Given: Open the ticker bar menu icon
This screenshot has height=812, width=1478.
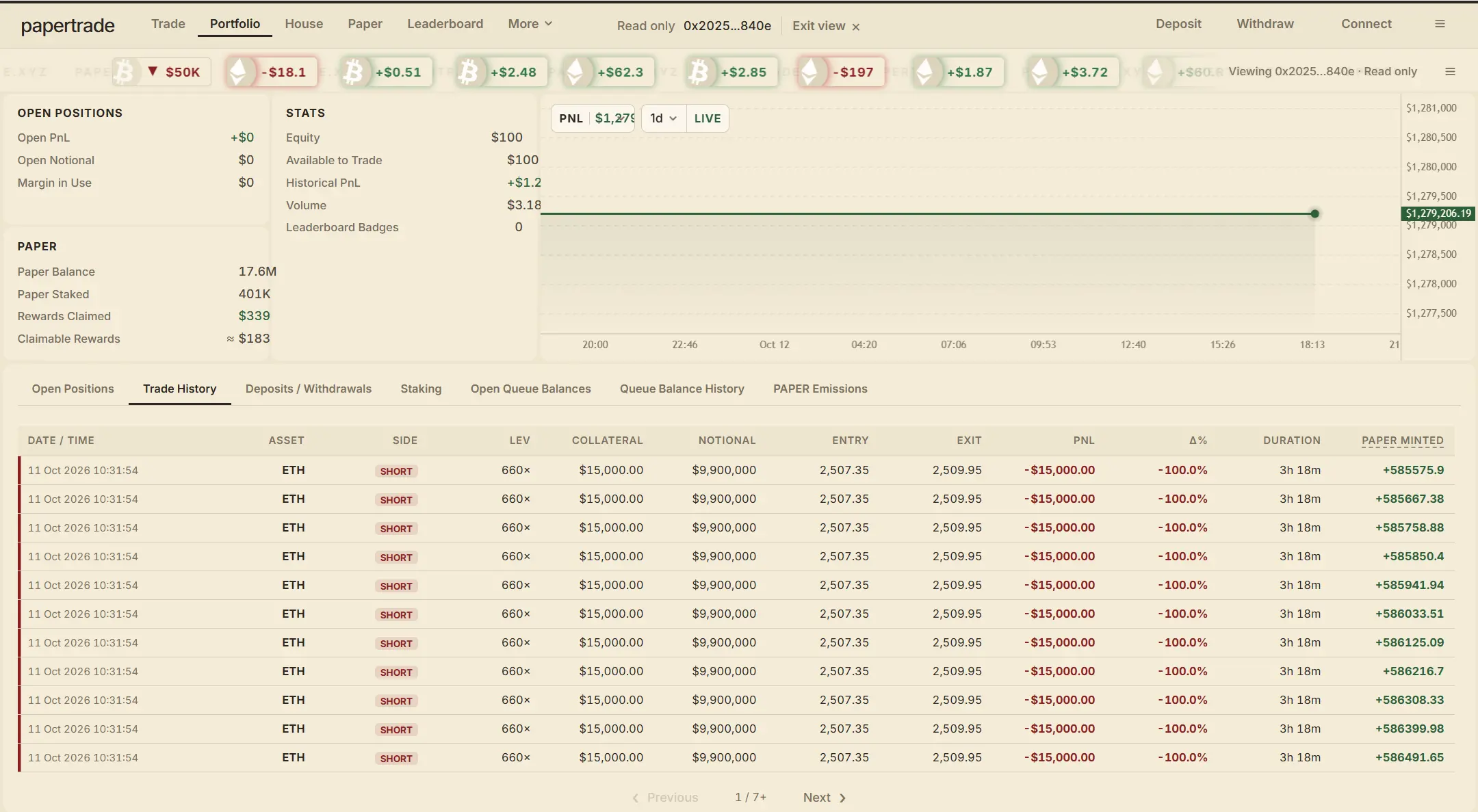Looking at the screenshot, I should coord(1450,72).
